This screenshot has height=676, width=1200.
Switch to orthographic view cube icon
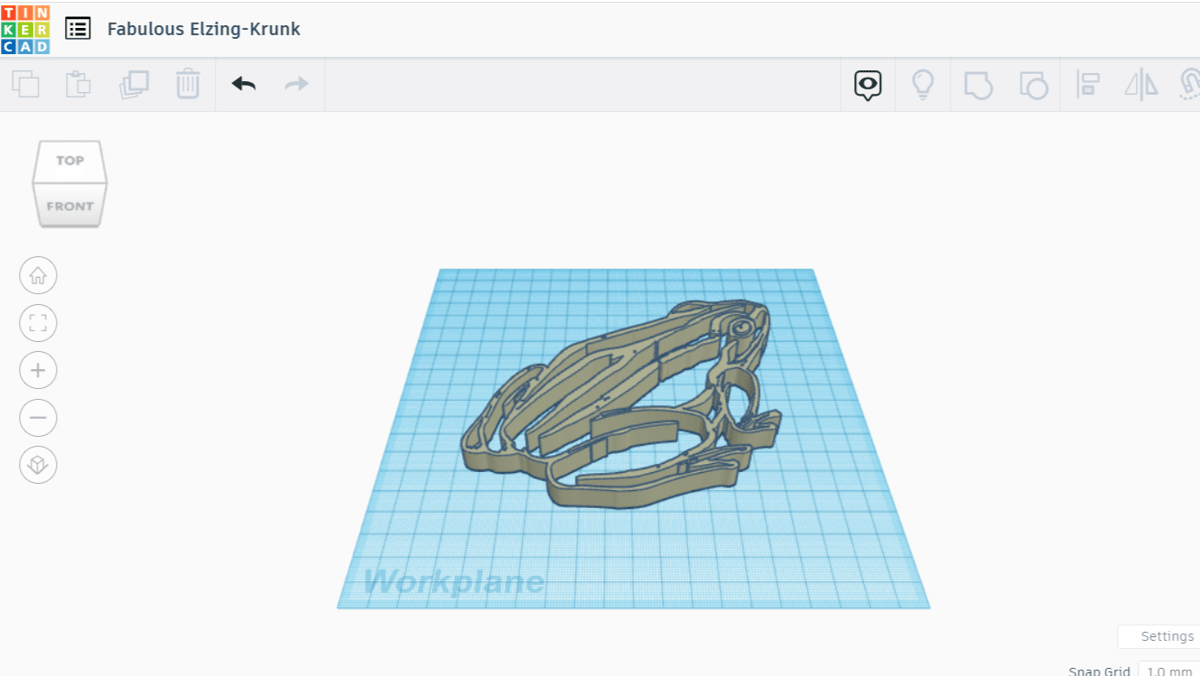38,465
